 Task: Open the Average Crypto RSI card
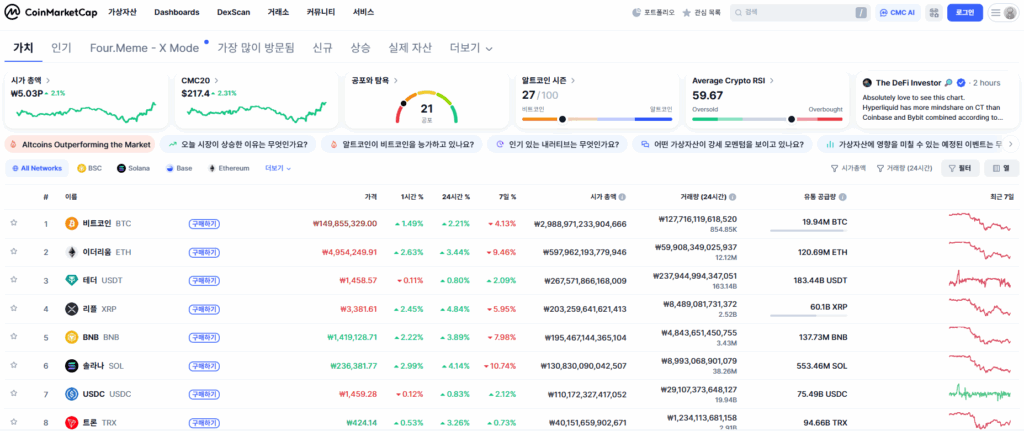point(767,100)
